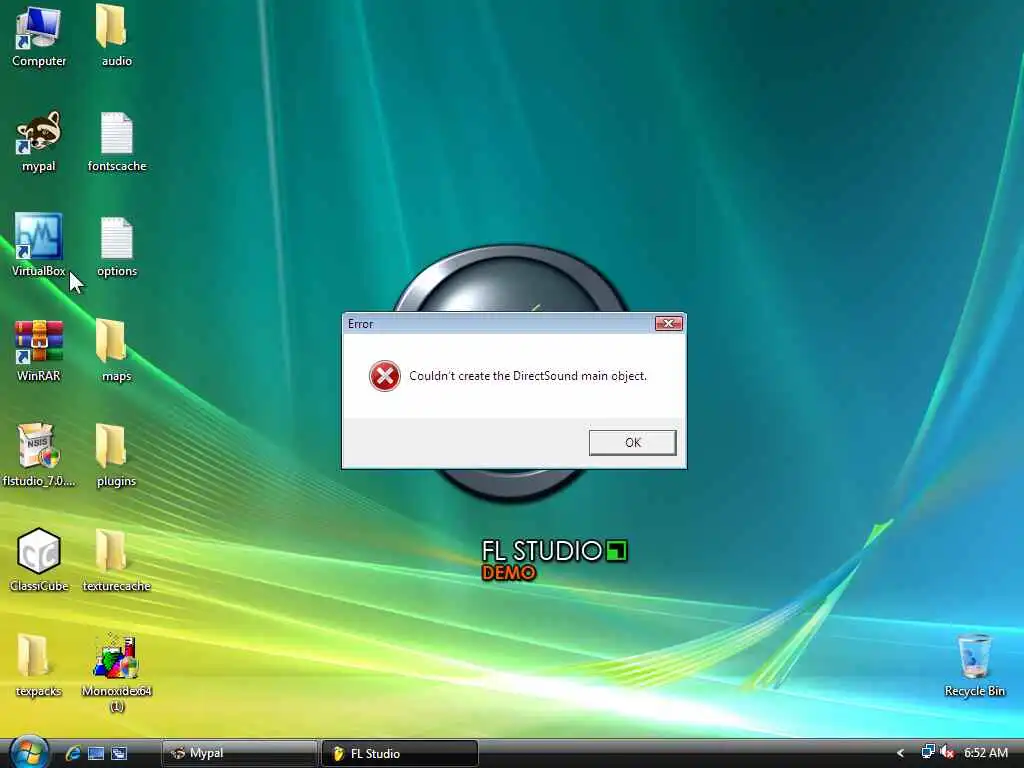1024x768 pixels.
Task: Click OK in the Error dialog
Action: [x=632, y=442]
